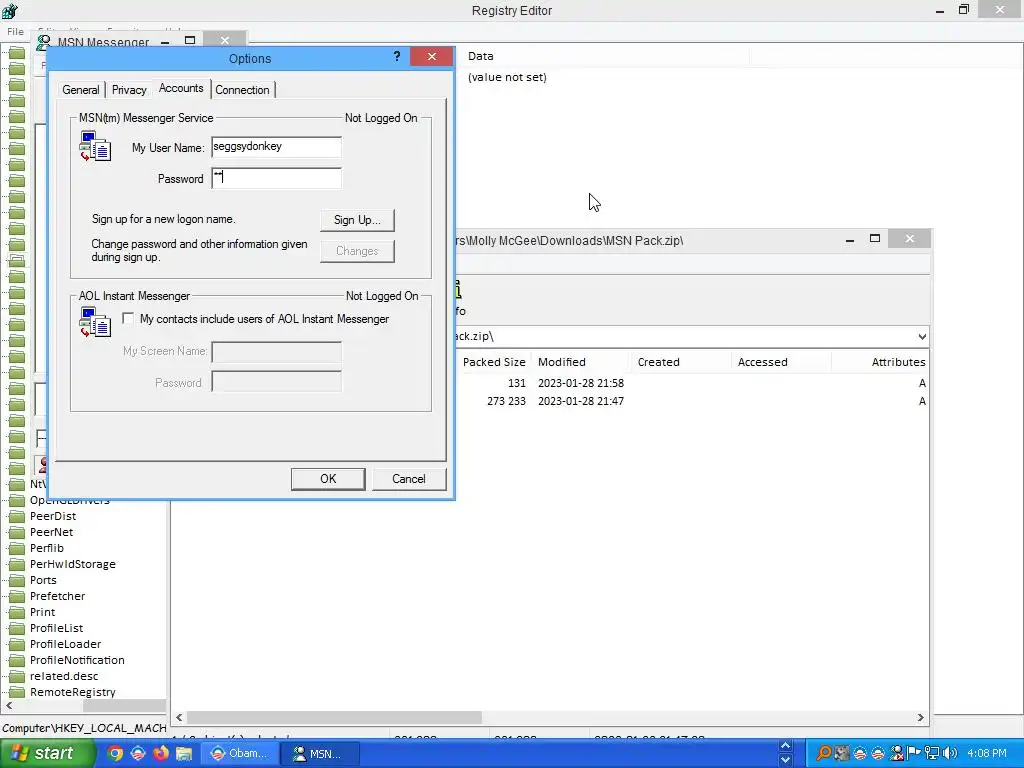Image resolution: width=1024 pixels, height=768 pixels.
Task: Select the PeerNet registry key
Action: point(52,532)
